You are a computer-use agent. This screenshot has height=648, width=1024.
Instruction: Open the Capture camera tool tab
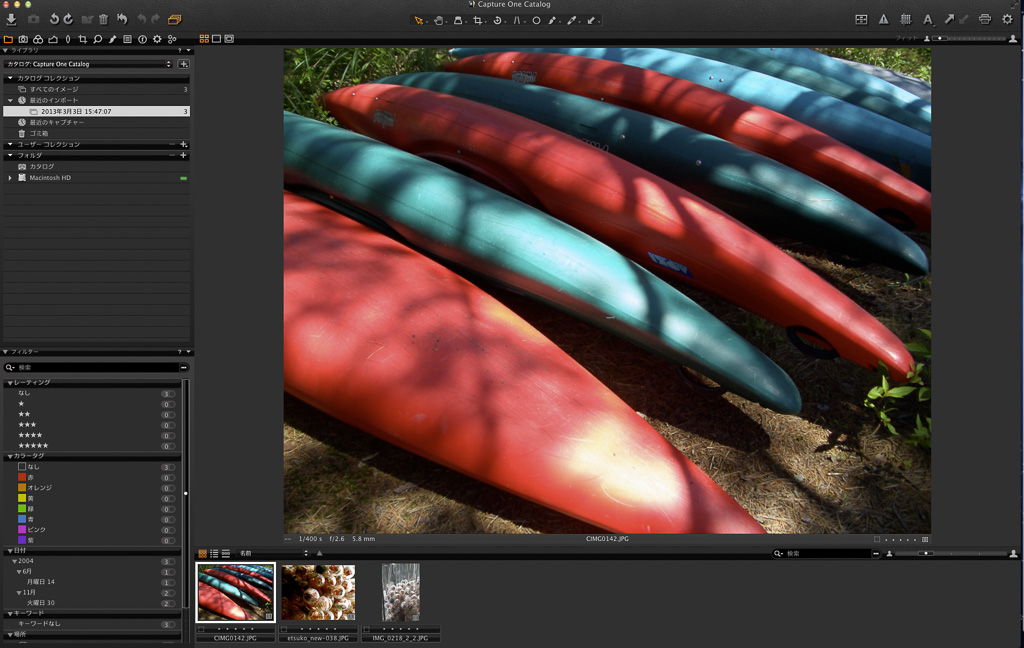(x=23, y=39)
